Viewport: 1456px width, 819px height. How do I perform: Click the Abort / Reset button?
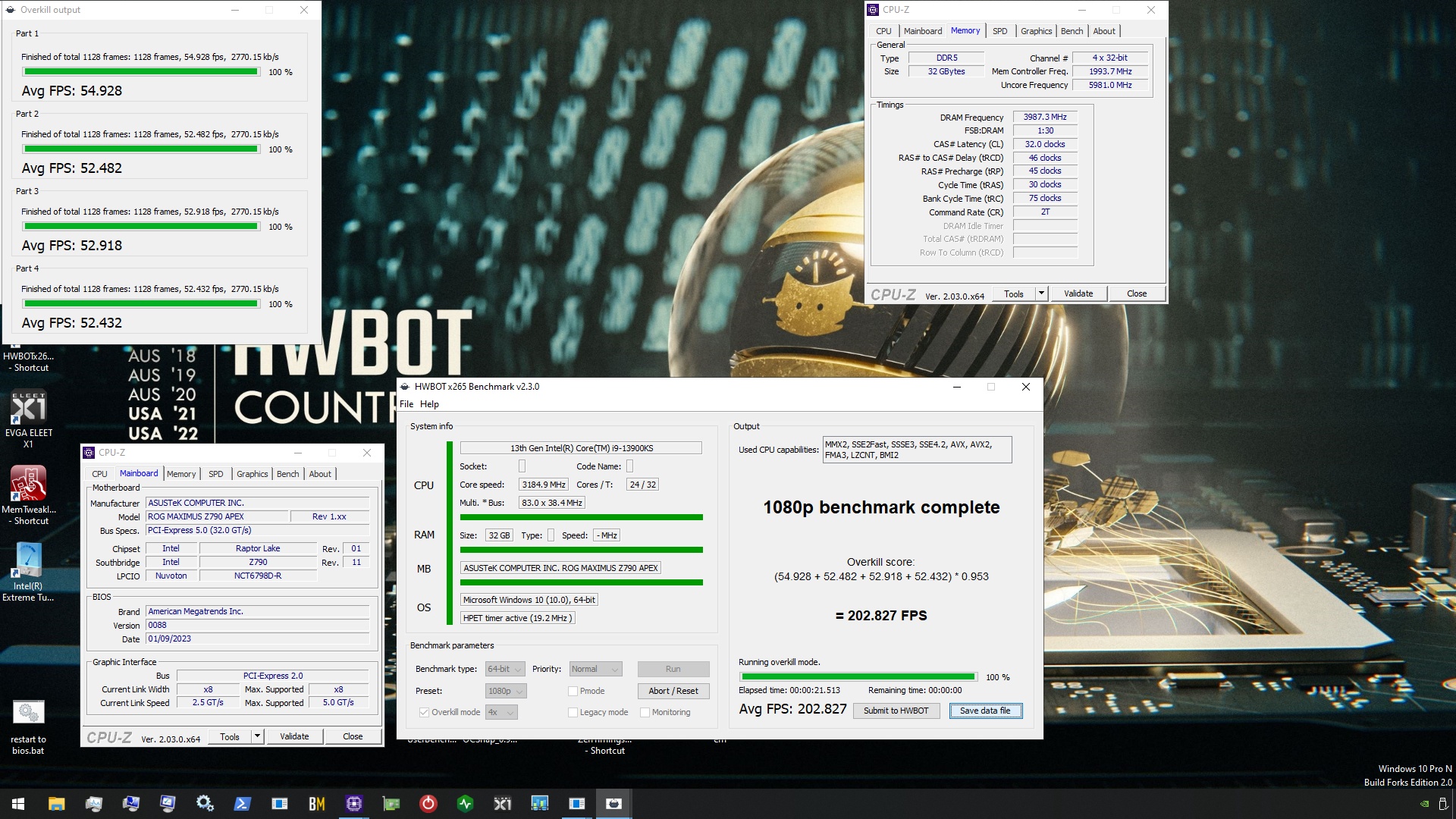(x=673, y=691)
